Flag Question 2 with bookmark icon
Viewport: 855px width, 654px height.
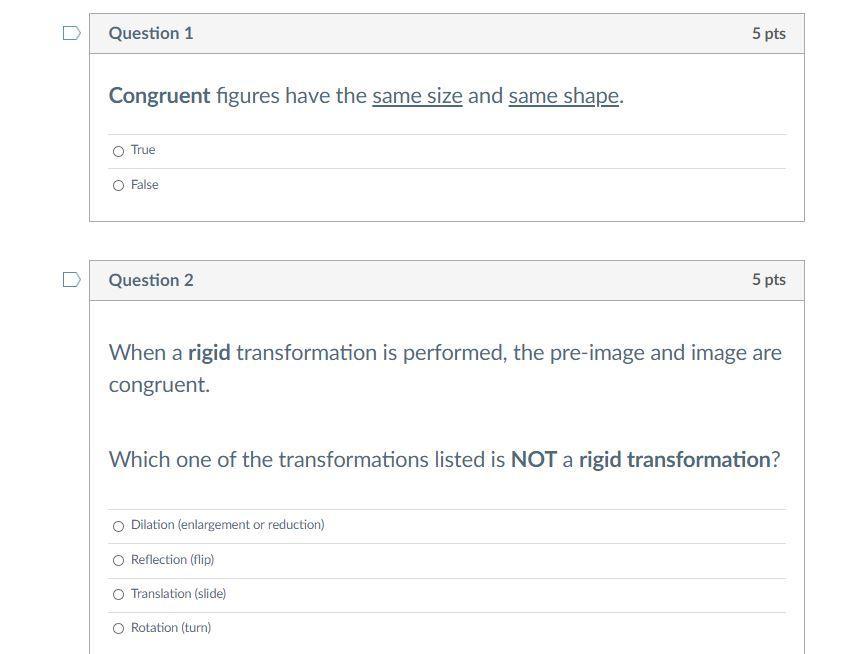71,280
